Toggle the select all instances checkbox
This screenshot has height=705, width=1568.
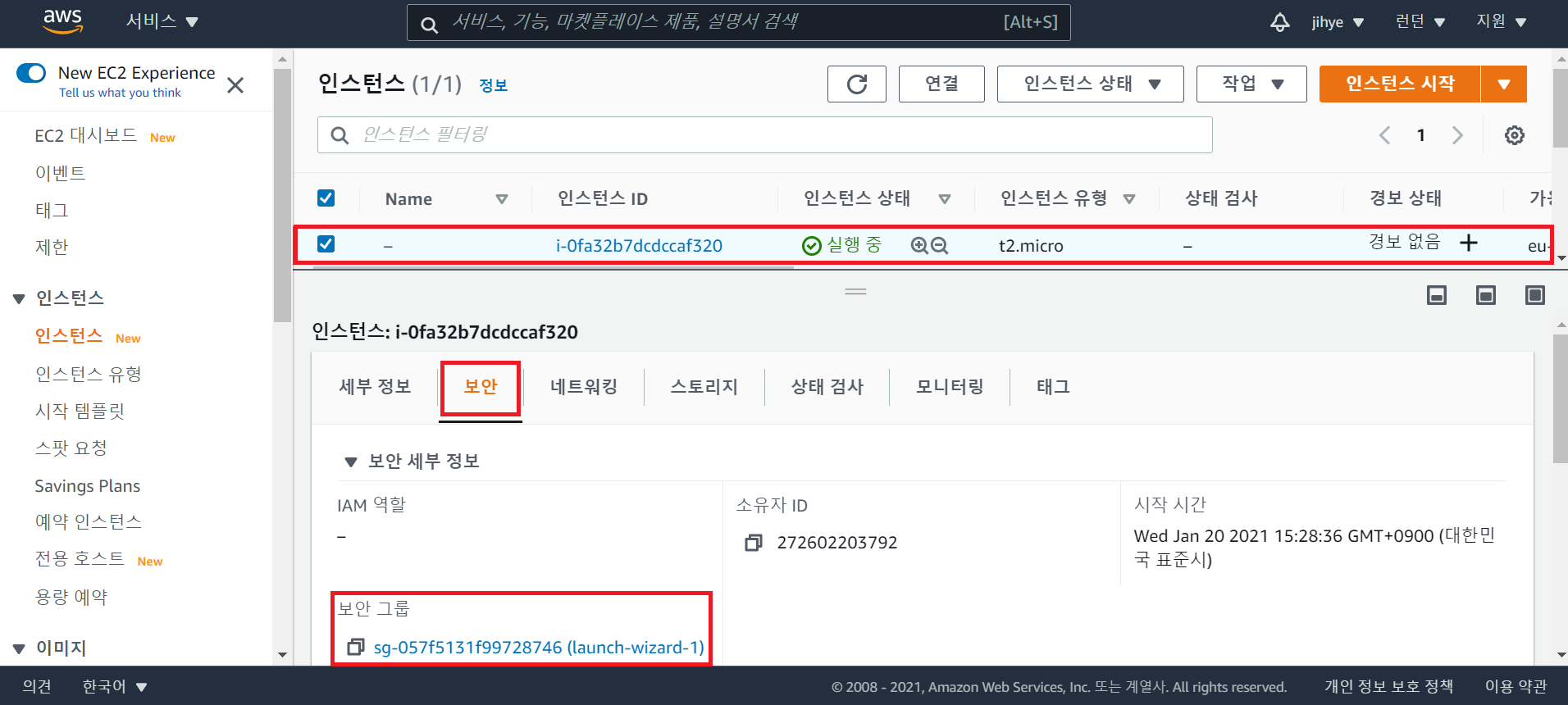pos(326,198)
